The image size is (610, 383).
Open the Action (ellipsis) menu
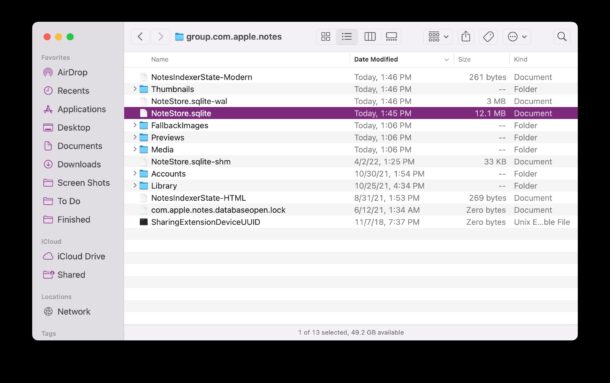pos(517,37)
